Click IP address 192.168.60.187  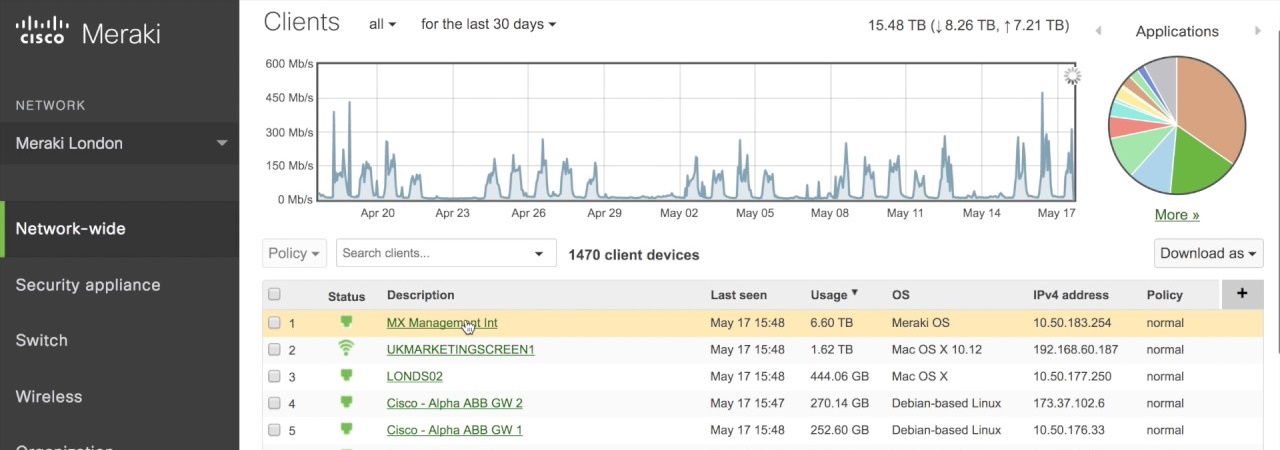[x=1076, y=350]
